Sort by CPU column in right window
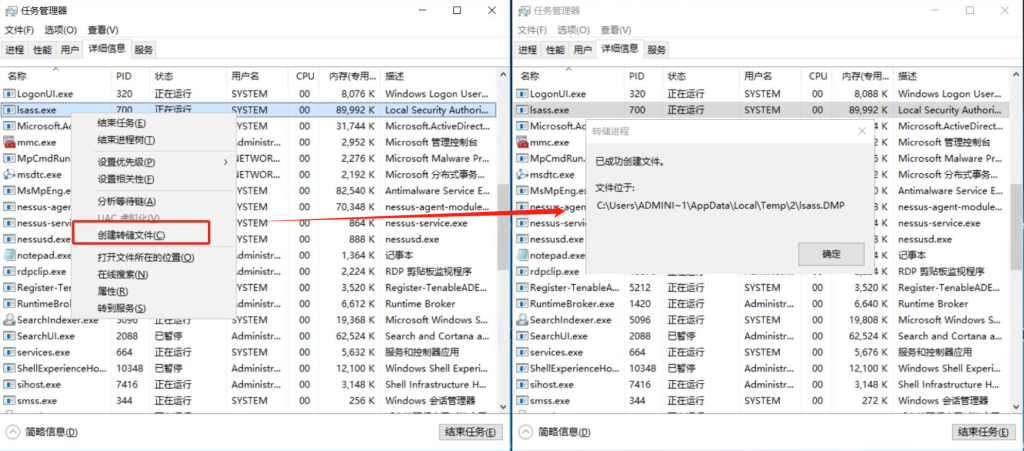1024x451 pixels. (x=818, y=76)
